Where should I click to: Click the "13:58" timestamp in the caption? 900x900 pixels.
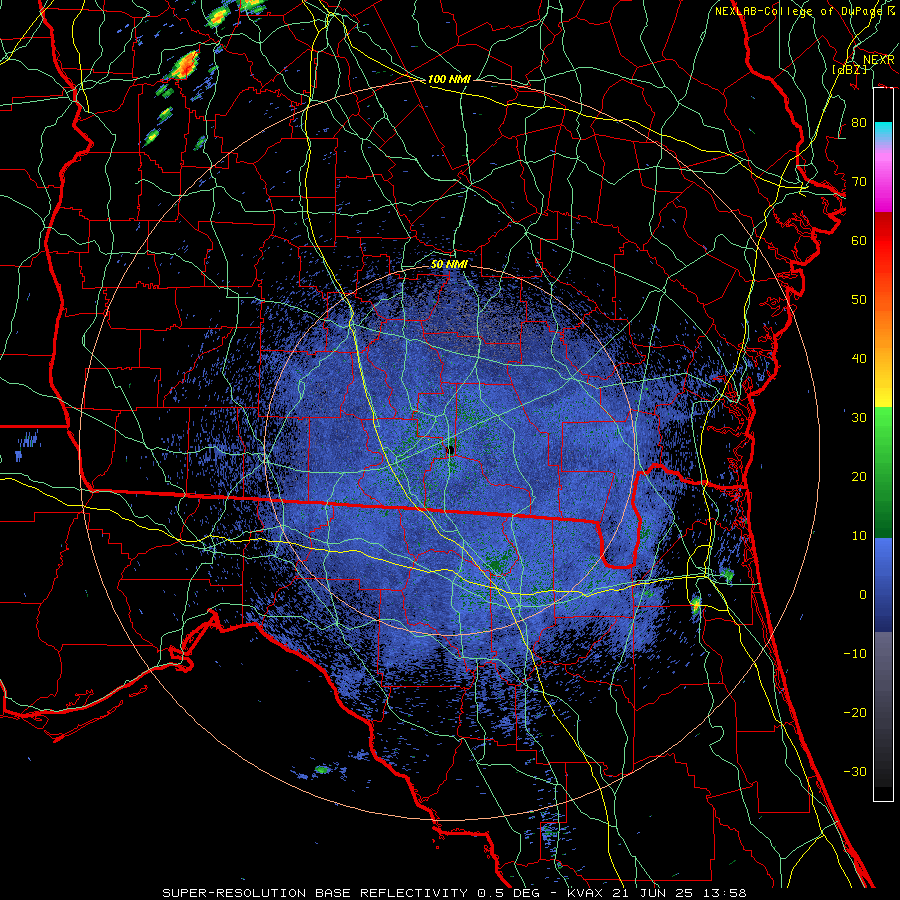(x=726, y=893)
